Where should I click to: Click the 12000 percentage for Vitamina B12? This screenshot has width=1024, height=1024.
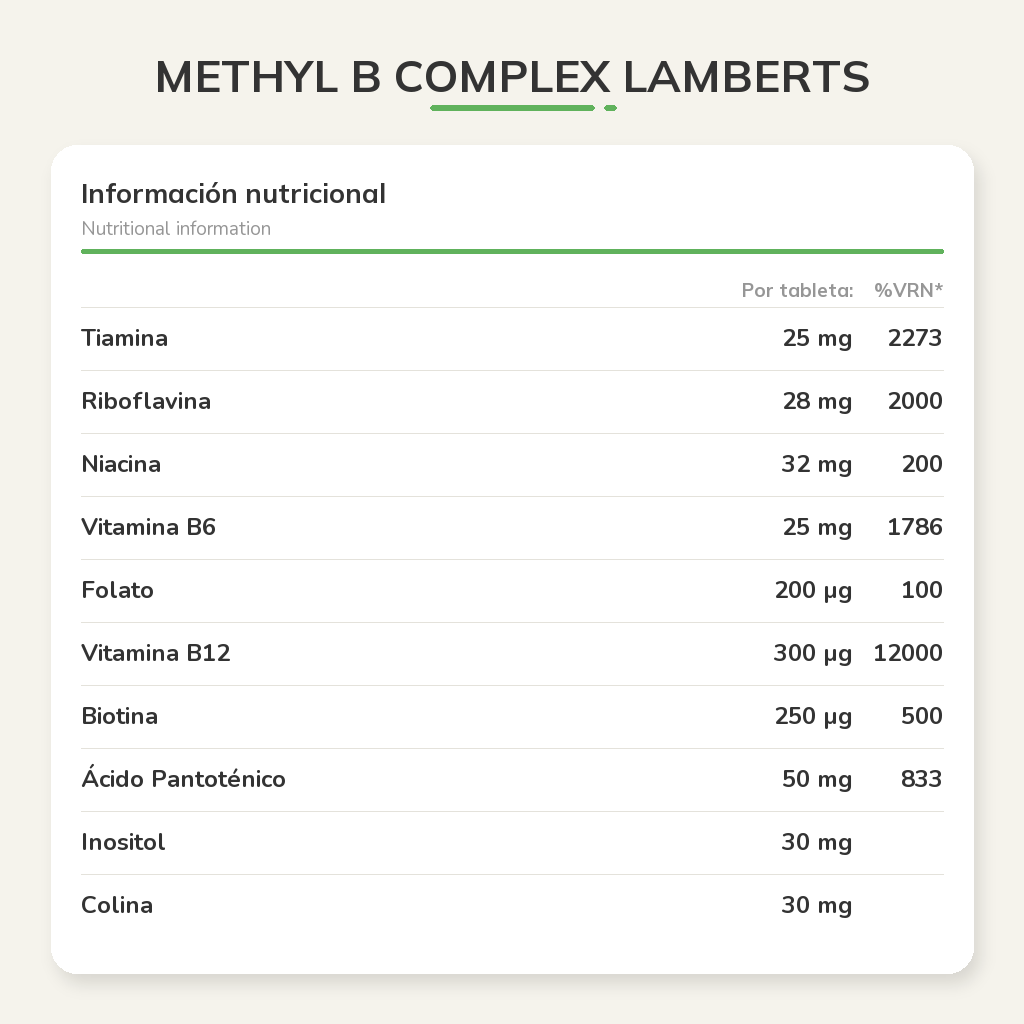tap(908, 653)
